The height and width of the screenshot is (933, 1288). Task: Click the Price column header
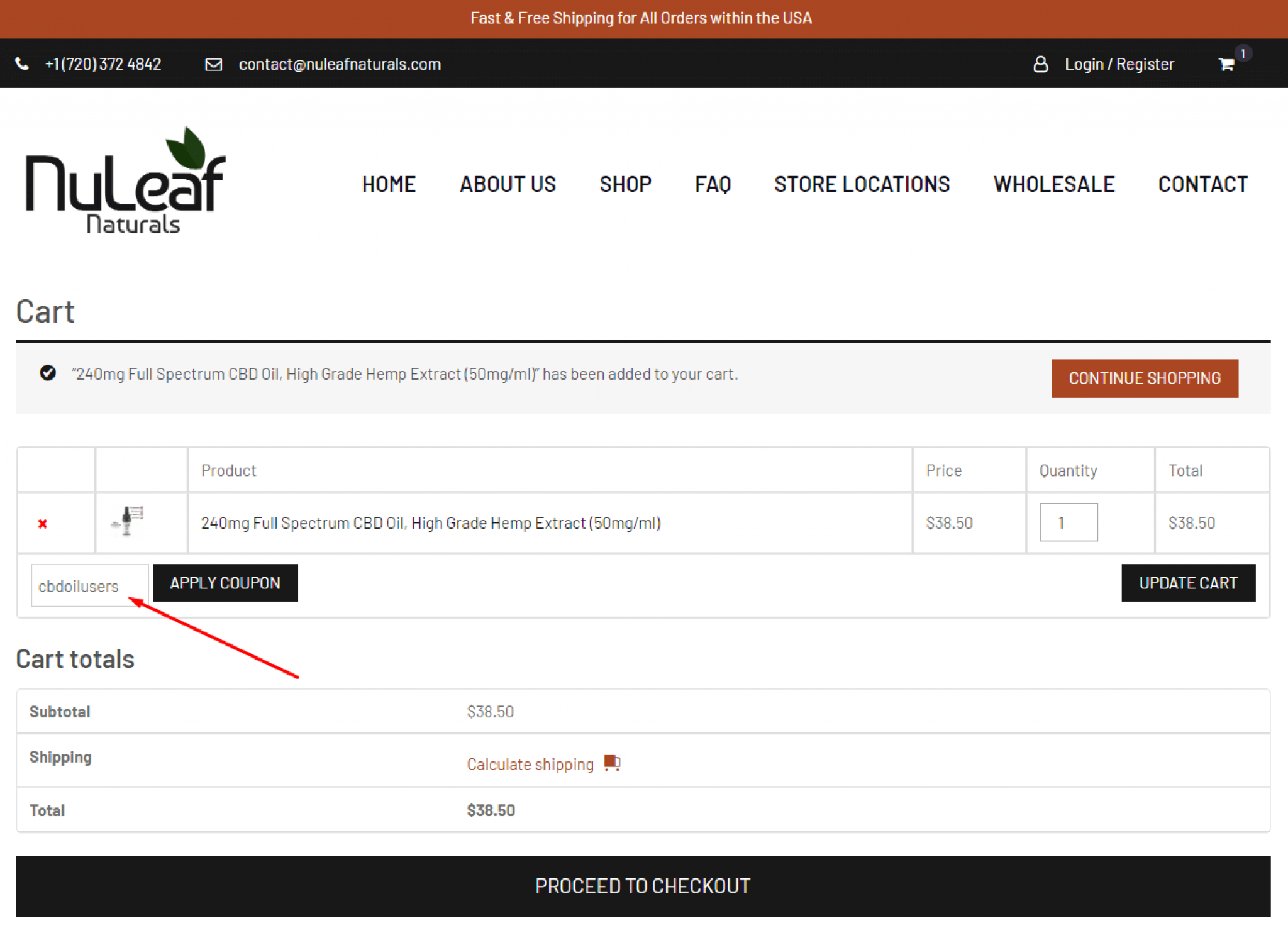pyautogui.click(x=943, y=470)
